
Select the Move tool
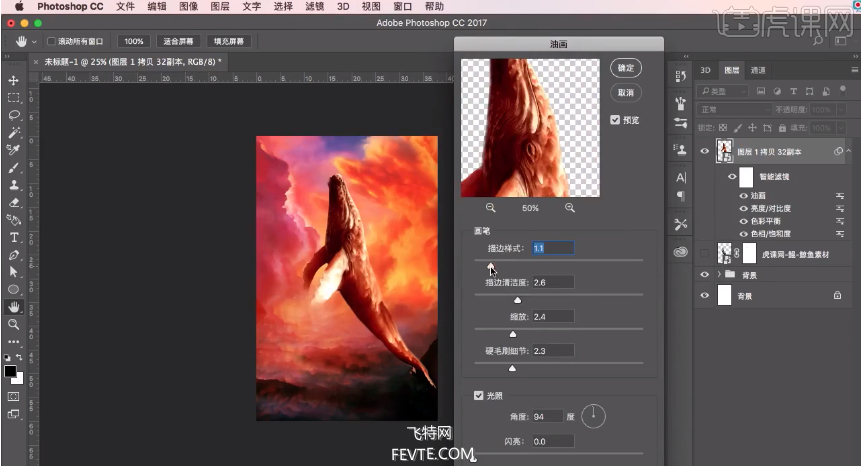coord(14,80)
